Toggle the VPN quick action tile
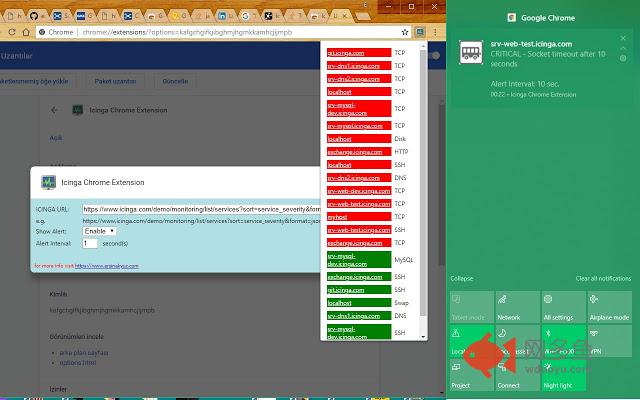640x400 pixels. [x=609, y=341]
